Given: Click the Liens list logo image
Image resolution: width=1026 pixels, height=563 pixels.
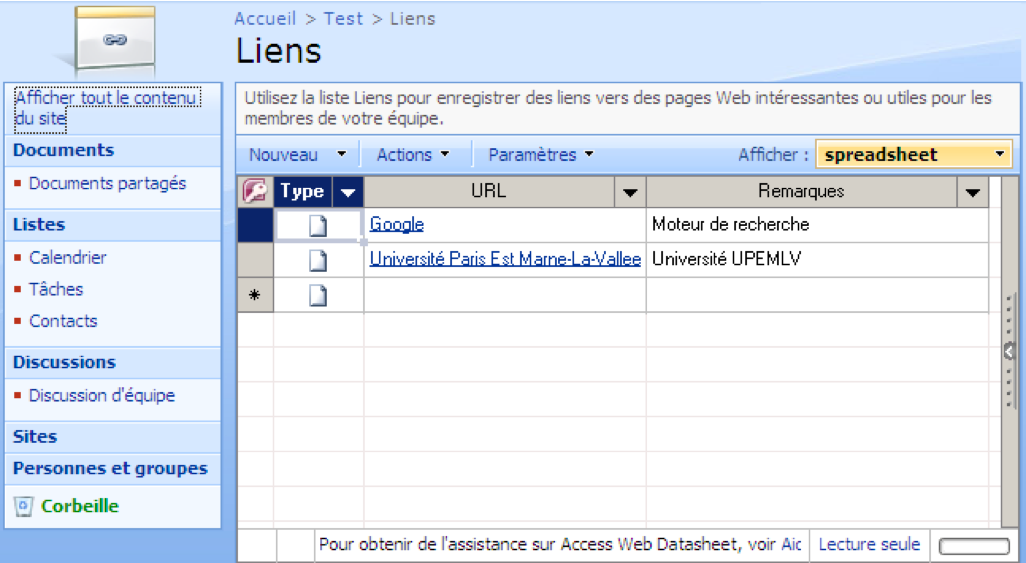Looking at the screenshot, I should (115, 40).
